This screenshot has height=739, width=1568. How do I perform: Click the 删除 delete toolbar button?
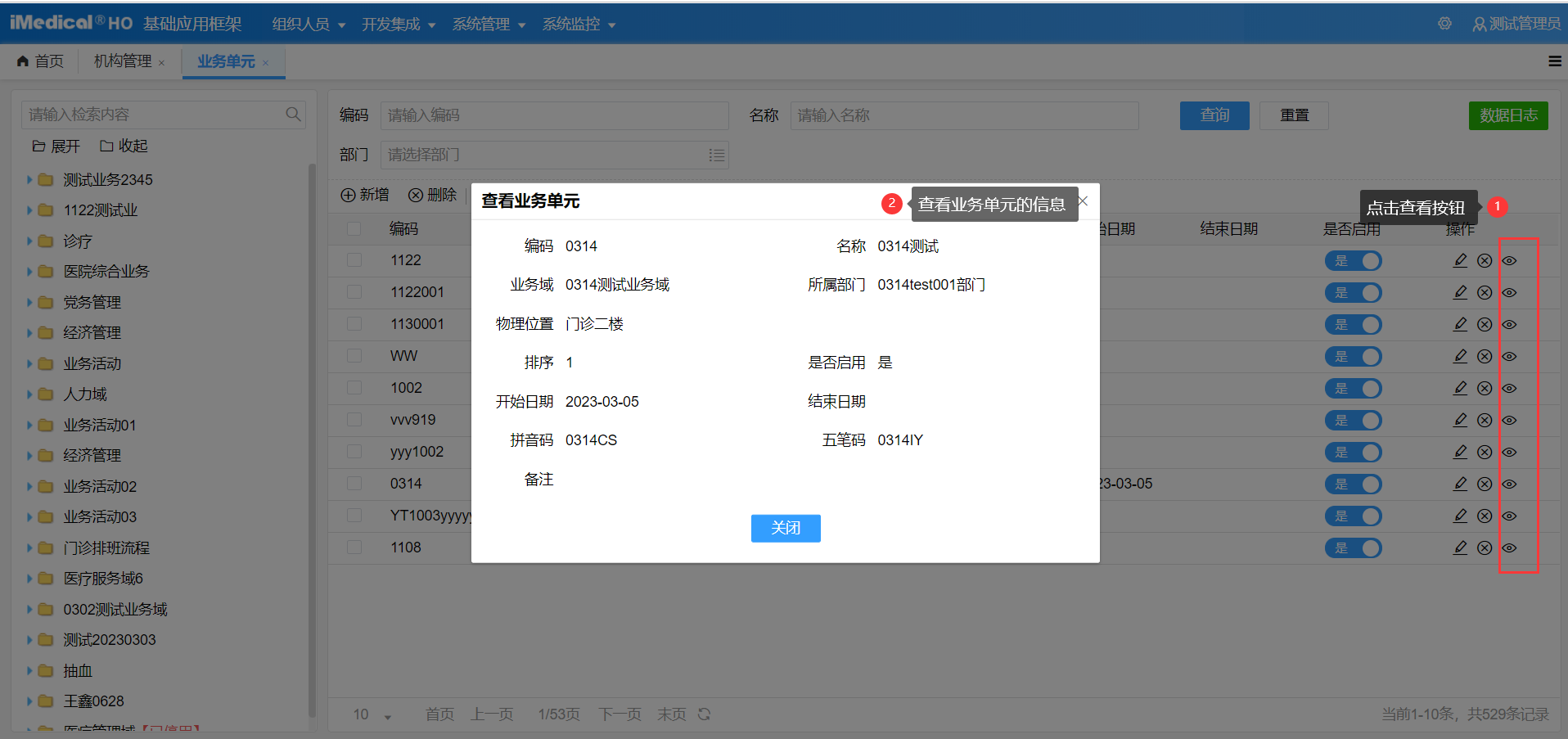(433, 195)
